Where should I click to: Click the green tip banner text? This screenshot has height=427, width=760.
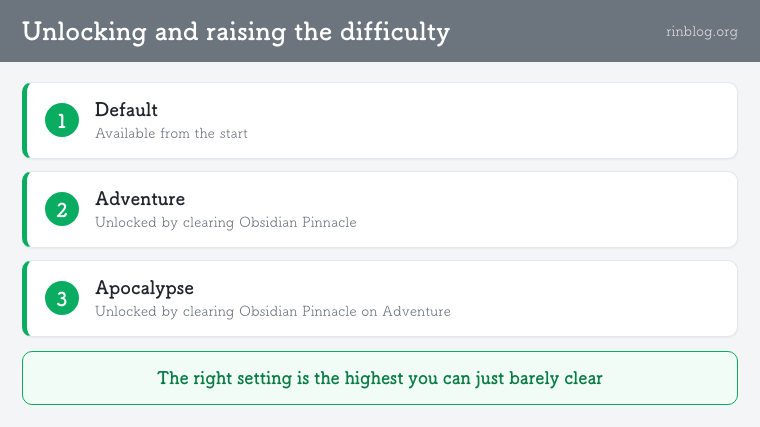[380, 378]
